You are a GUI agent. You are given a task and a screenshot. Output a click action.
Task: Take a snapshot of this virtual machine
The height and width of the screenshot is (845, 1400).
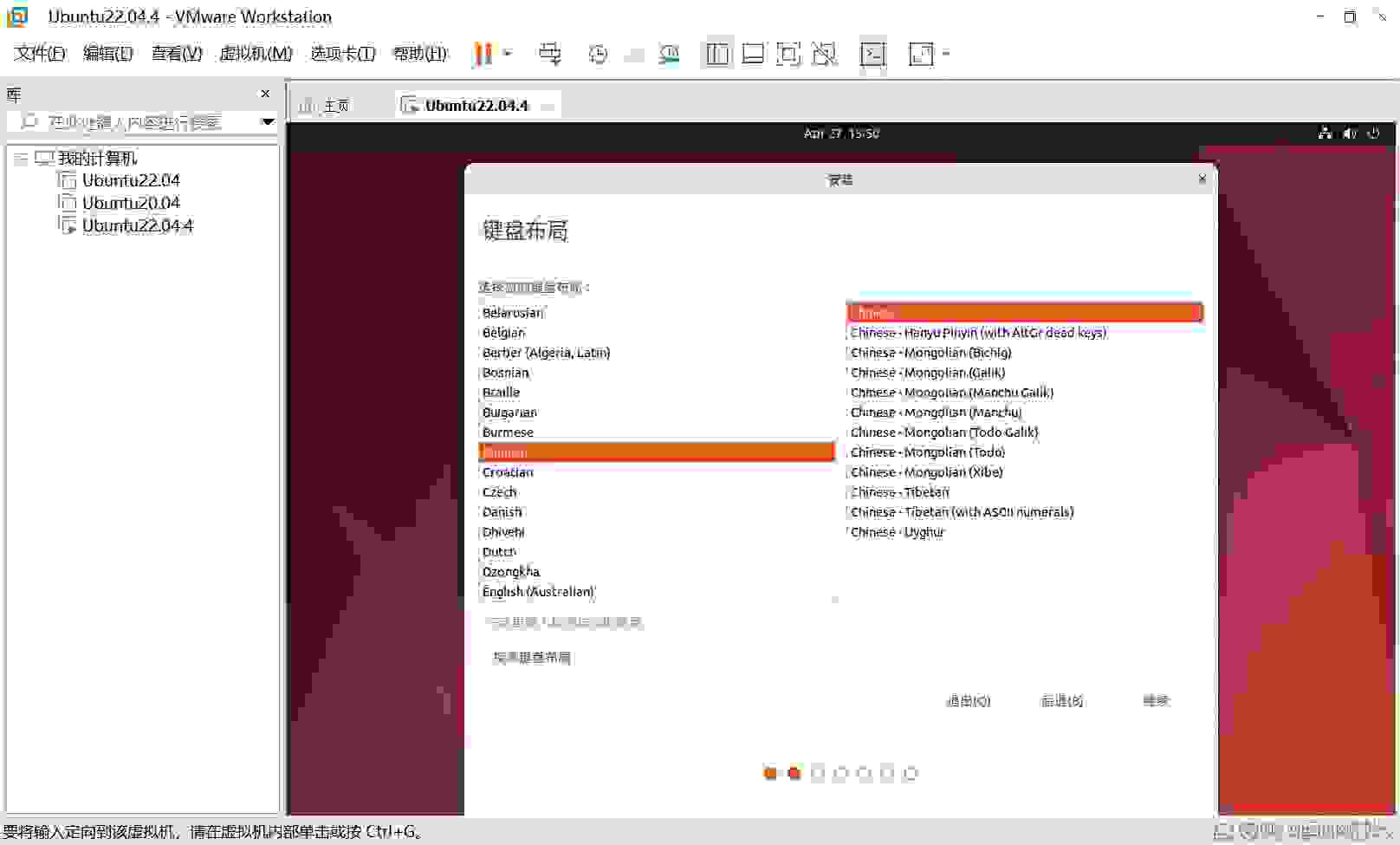(x=598, y=54)
